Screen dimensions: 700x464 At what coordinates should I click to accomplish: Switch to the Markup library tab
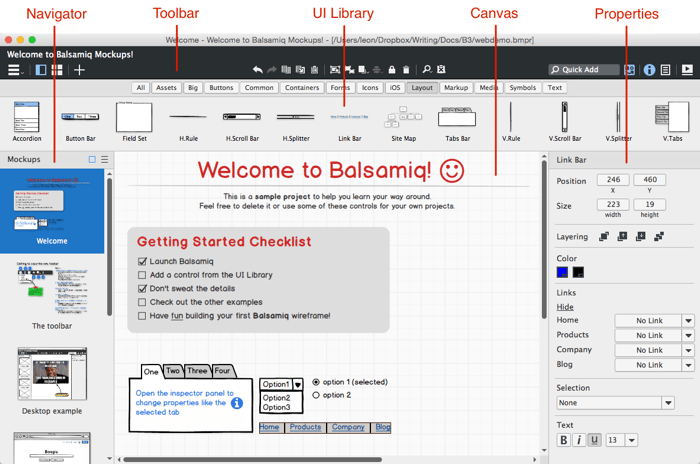coord(456,88)
